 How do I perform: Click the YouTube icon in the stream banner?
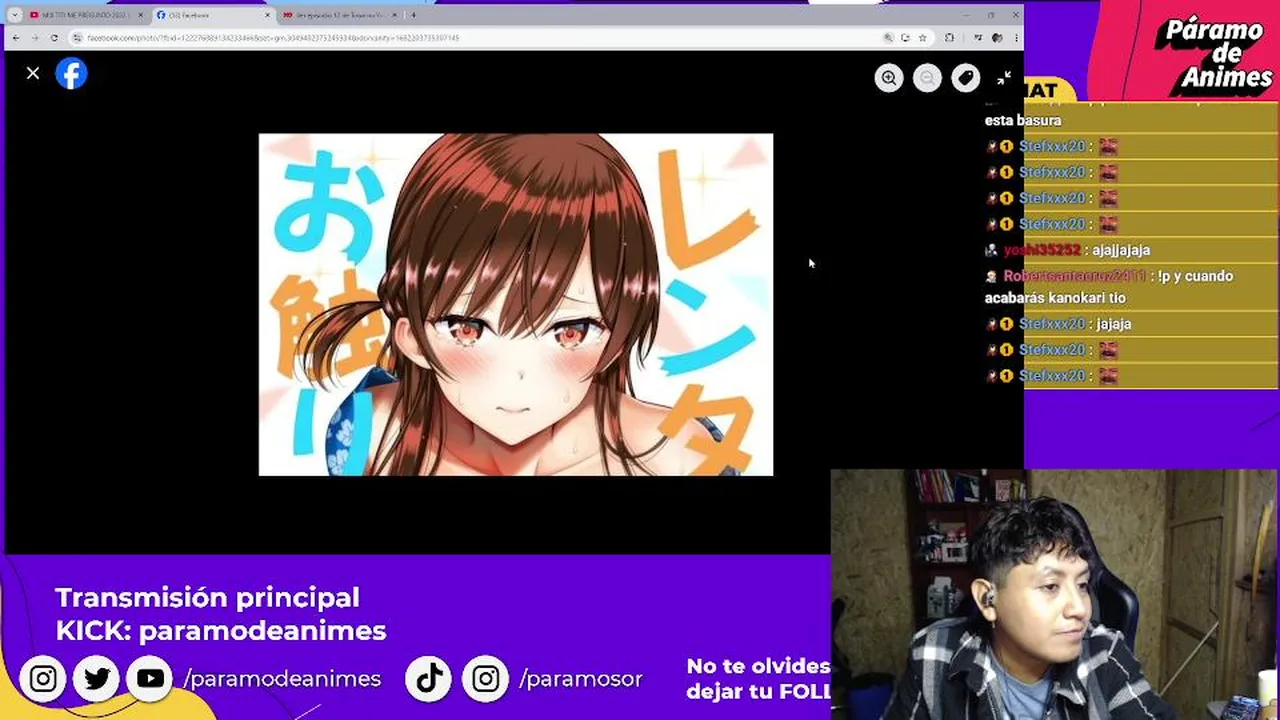coord(151,679)
